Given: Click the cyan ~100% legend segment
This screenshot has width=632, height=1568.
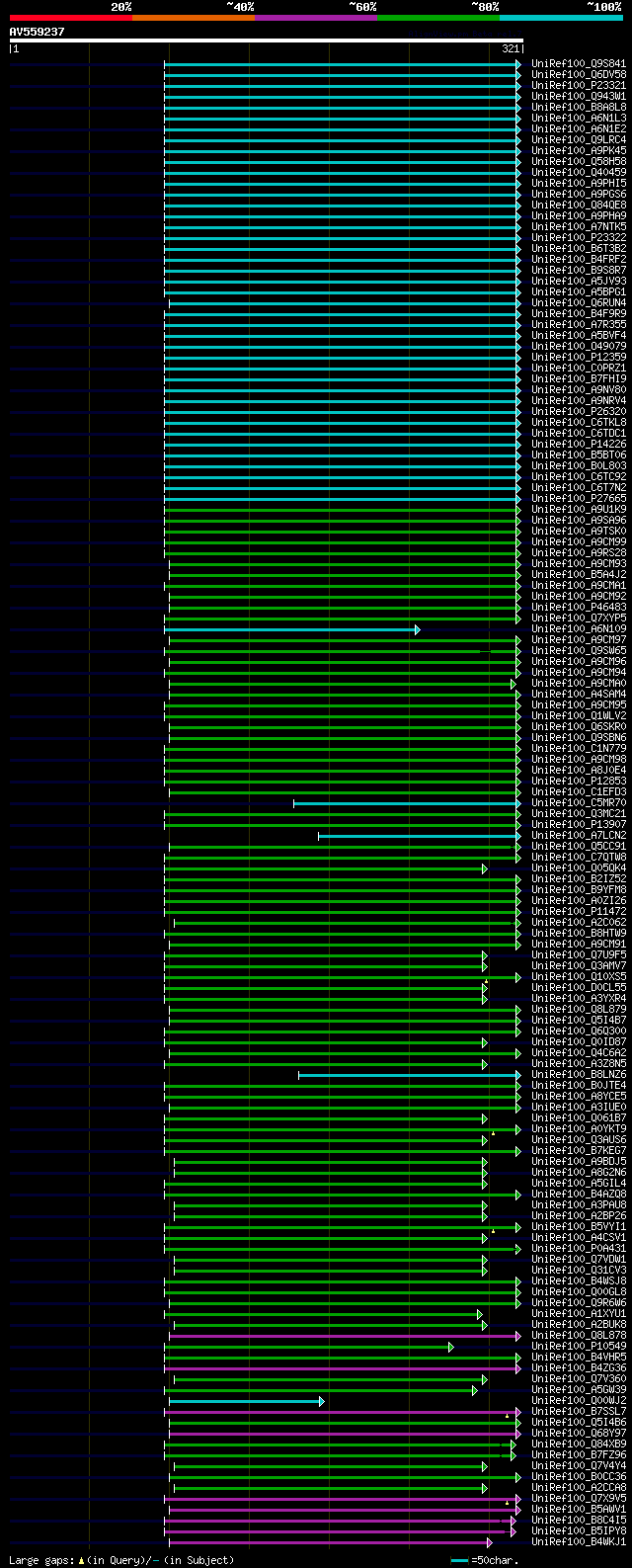Looking at the screenshot, I should tap(560, 18).
